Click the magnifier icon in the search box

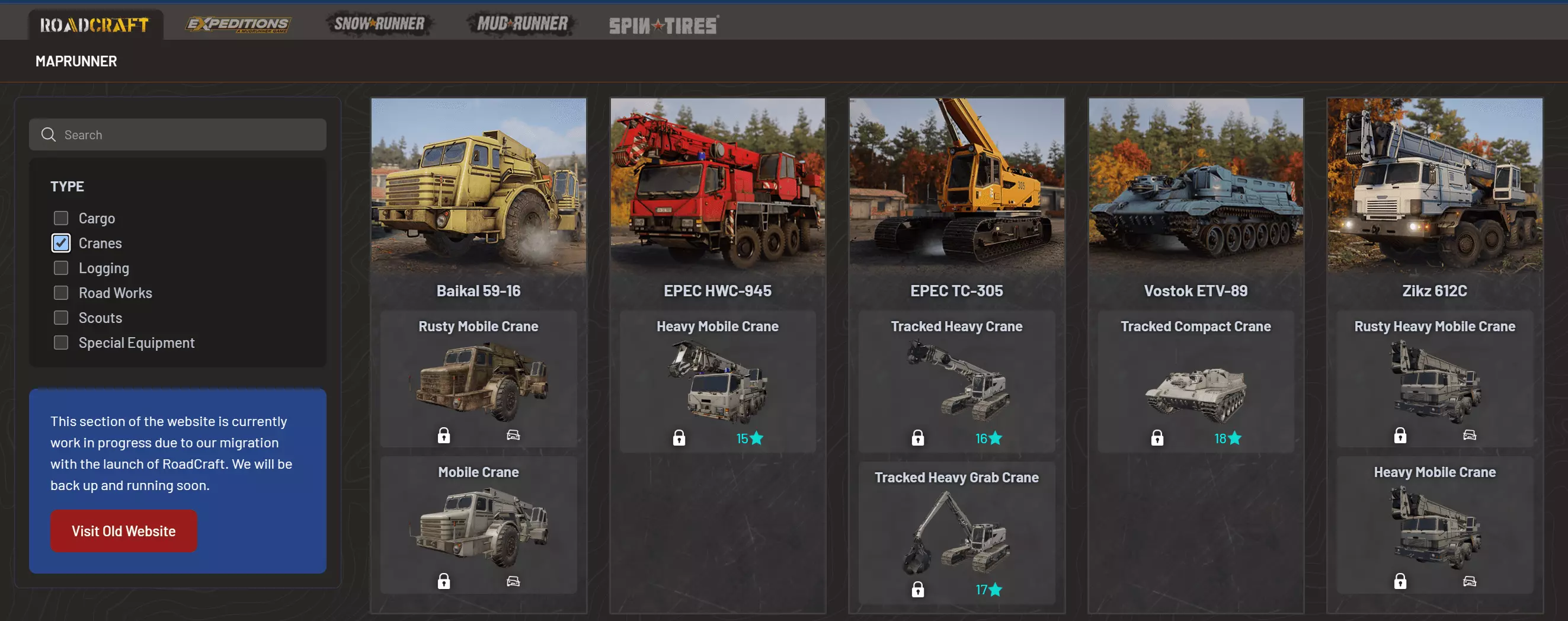pyautogui.click(x=49, y=135)
